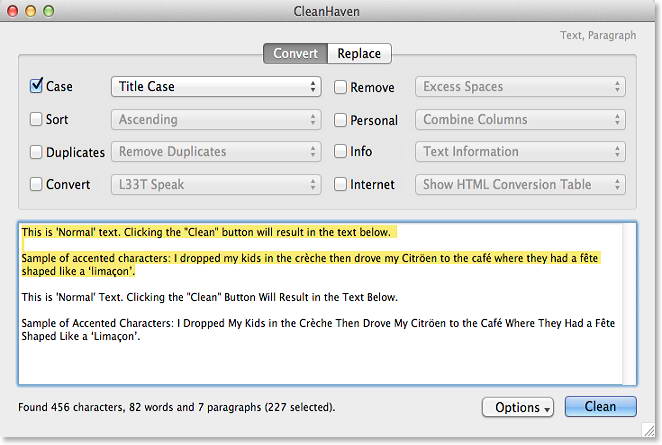The height and width of the screenshot is (445, 662).
Task: Click the "Found 456 characters" status text
Action: point(176,407)
